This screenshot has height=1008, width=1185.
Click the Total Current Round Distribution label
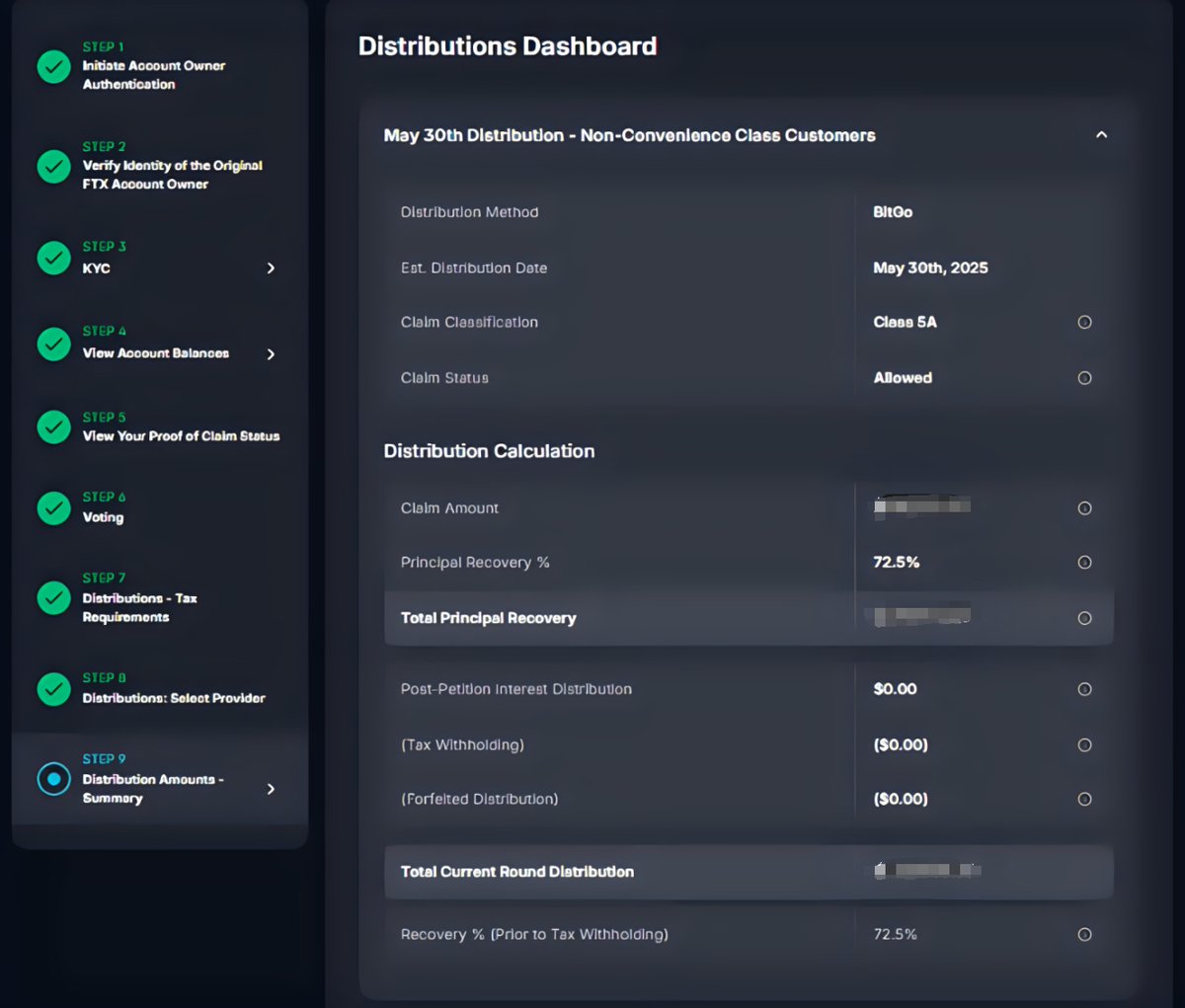516,872
